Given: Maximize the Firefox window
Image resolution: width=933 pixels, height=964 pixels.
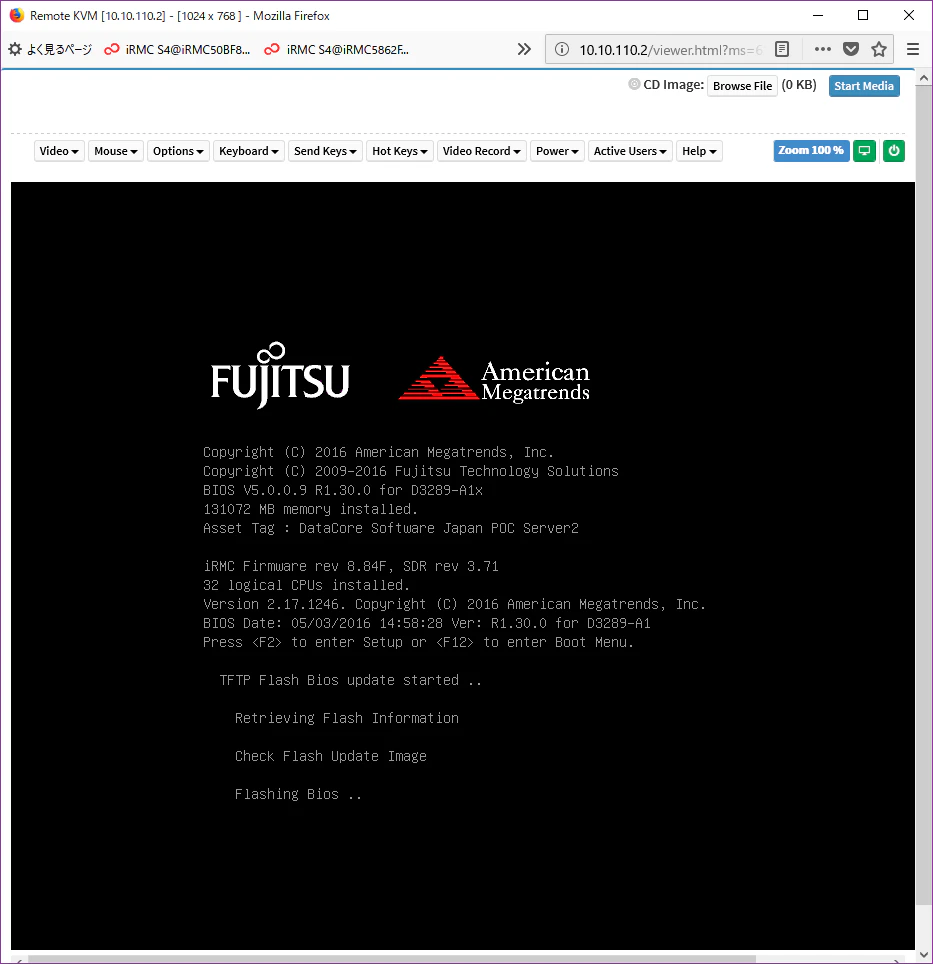Looking at the screenshot, I should pyautogui.click(x=863, y=15).
